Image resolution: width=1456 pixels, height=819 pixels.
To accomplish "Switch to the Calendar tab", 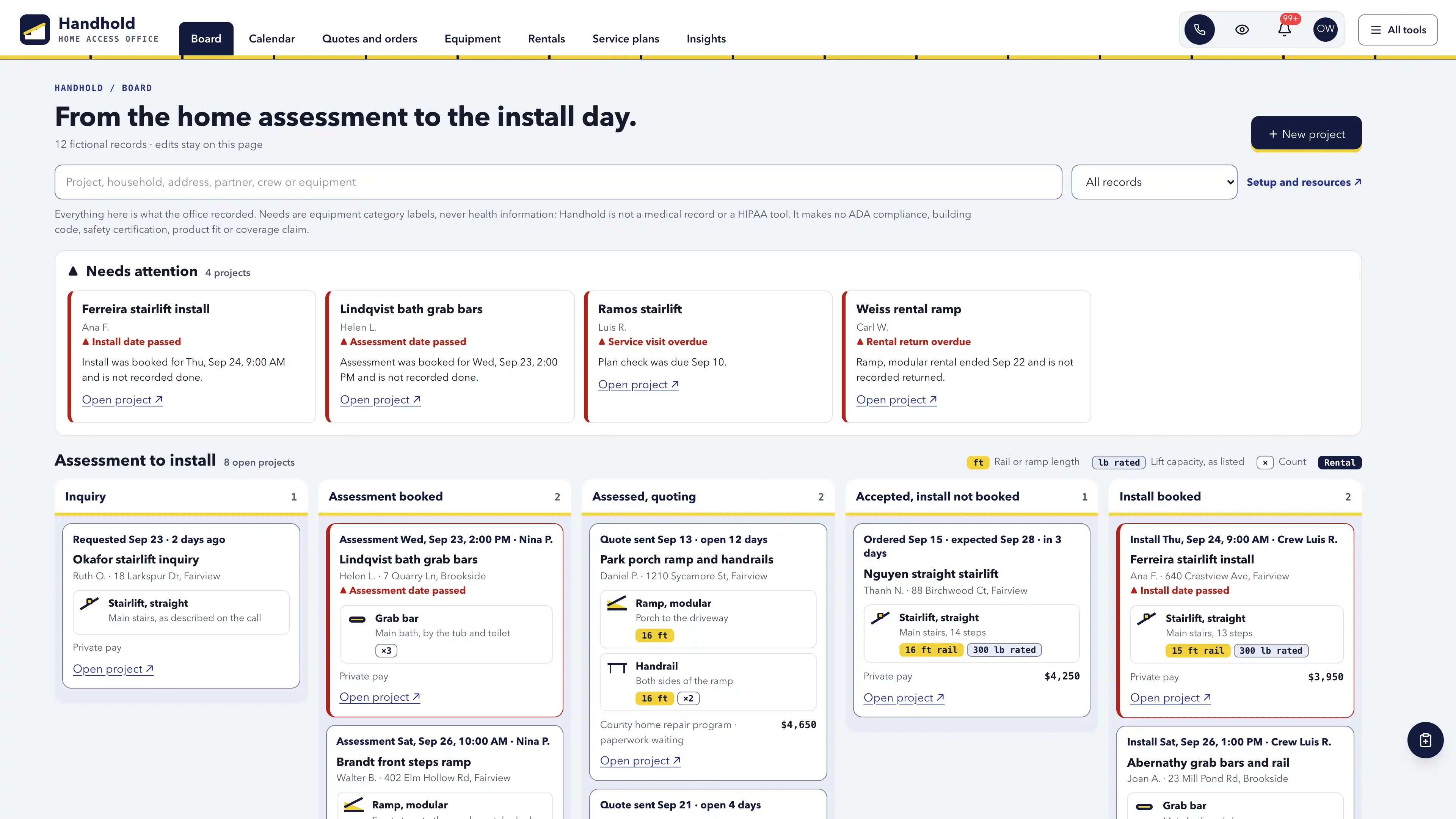I will (271, 38).
